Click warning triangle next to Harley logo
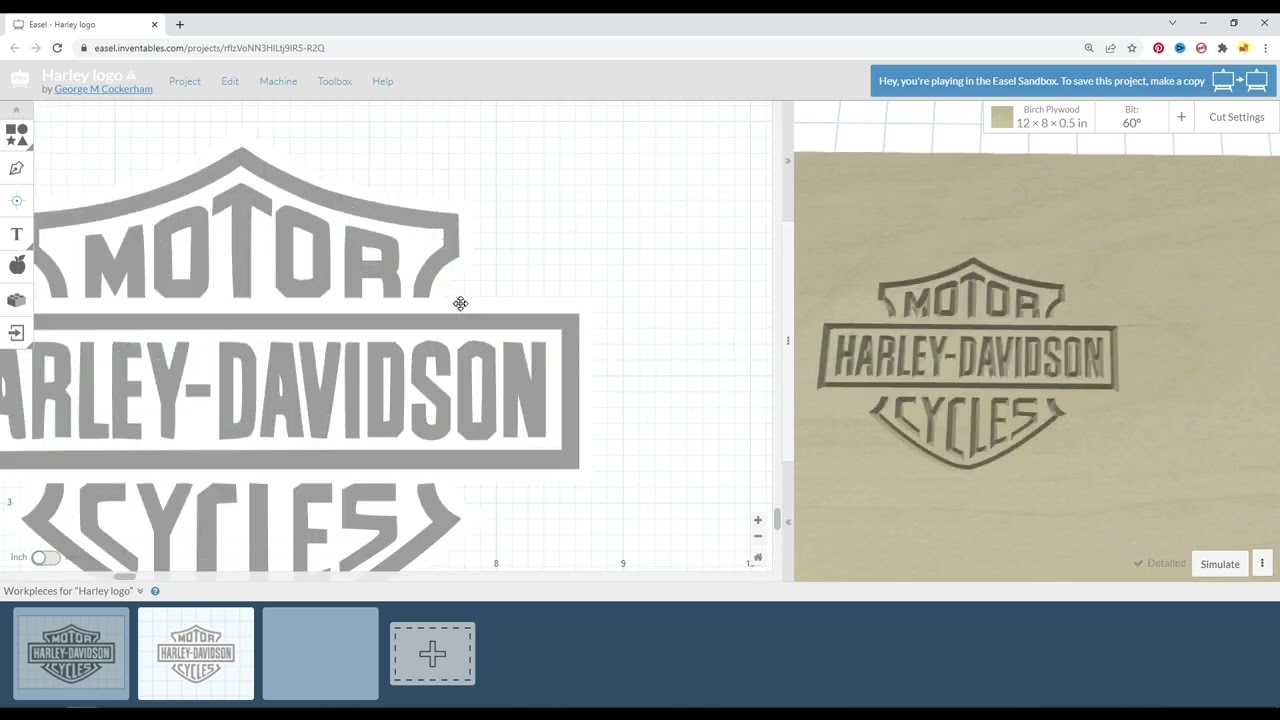This screenshot has width=1280, height=720. (x=131, y=75)
